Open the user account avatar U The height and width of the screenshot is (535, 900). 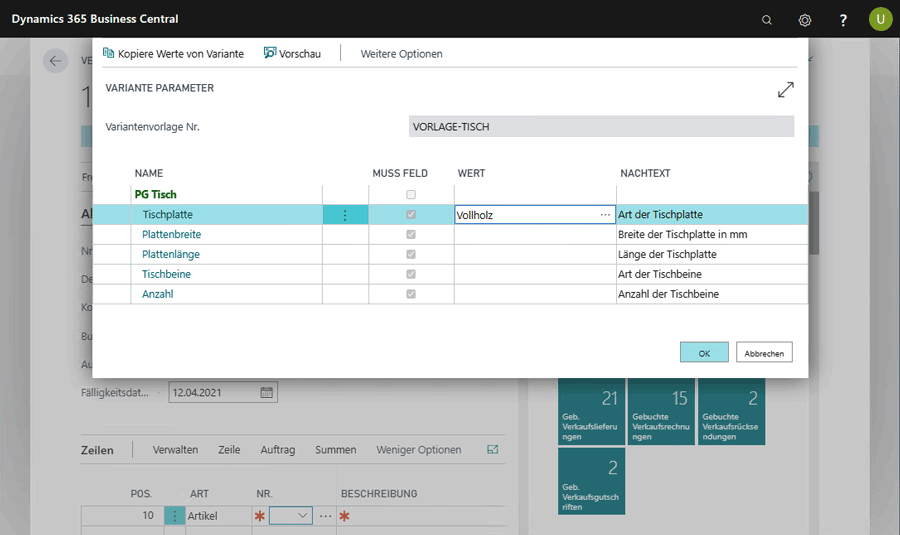880,19
